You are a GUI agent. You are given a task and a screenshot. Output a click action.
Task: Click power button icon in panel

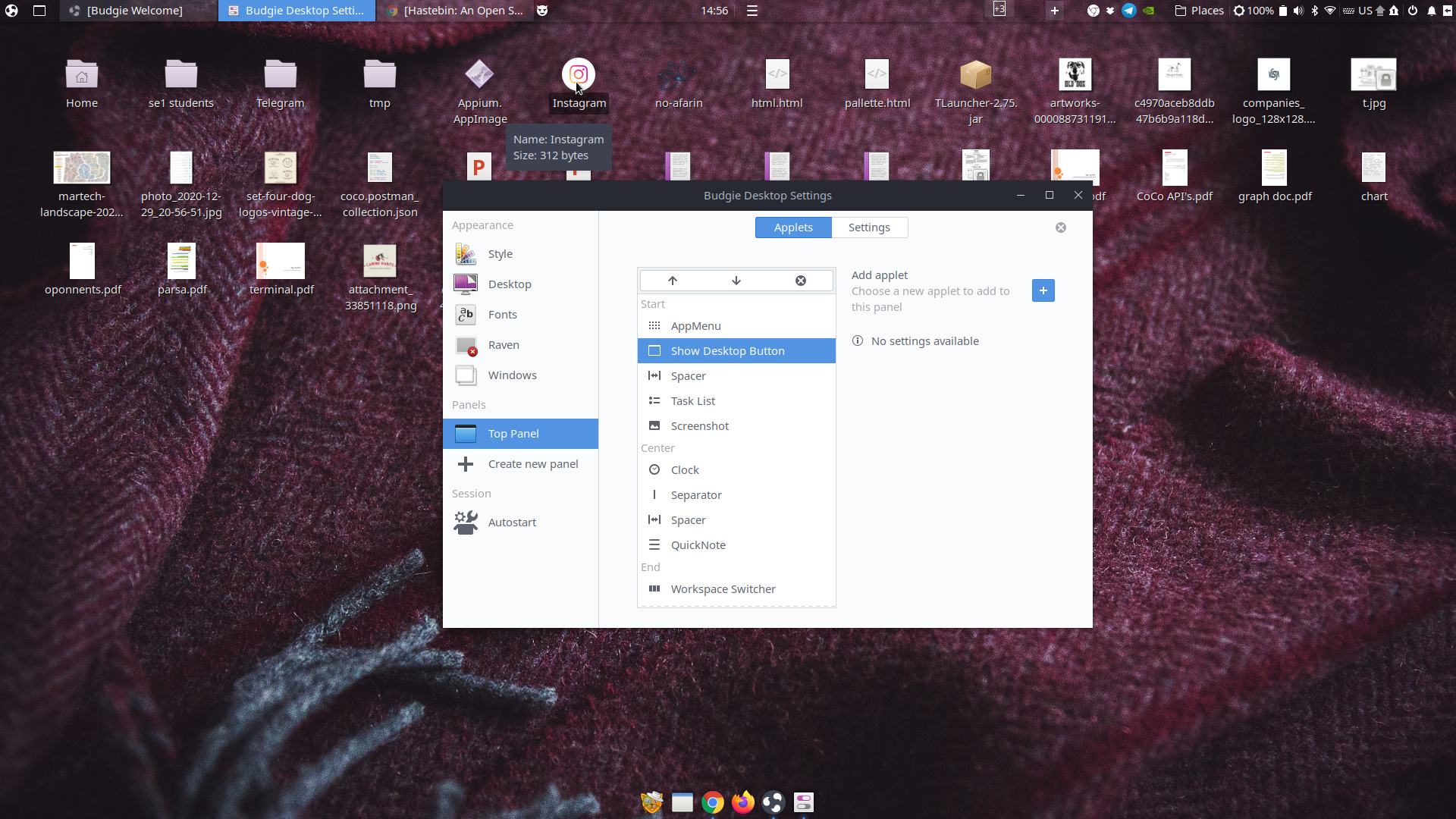[x=1413, y=11]
